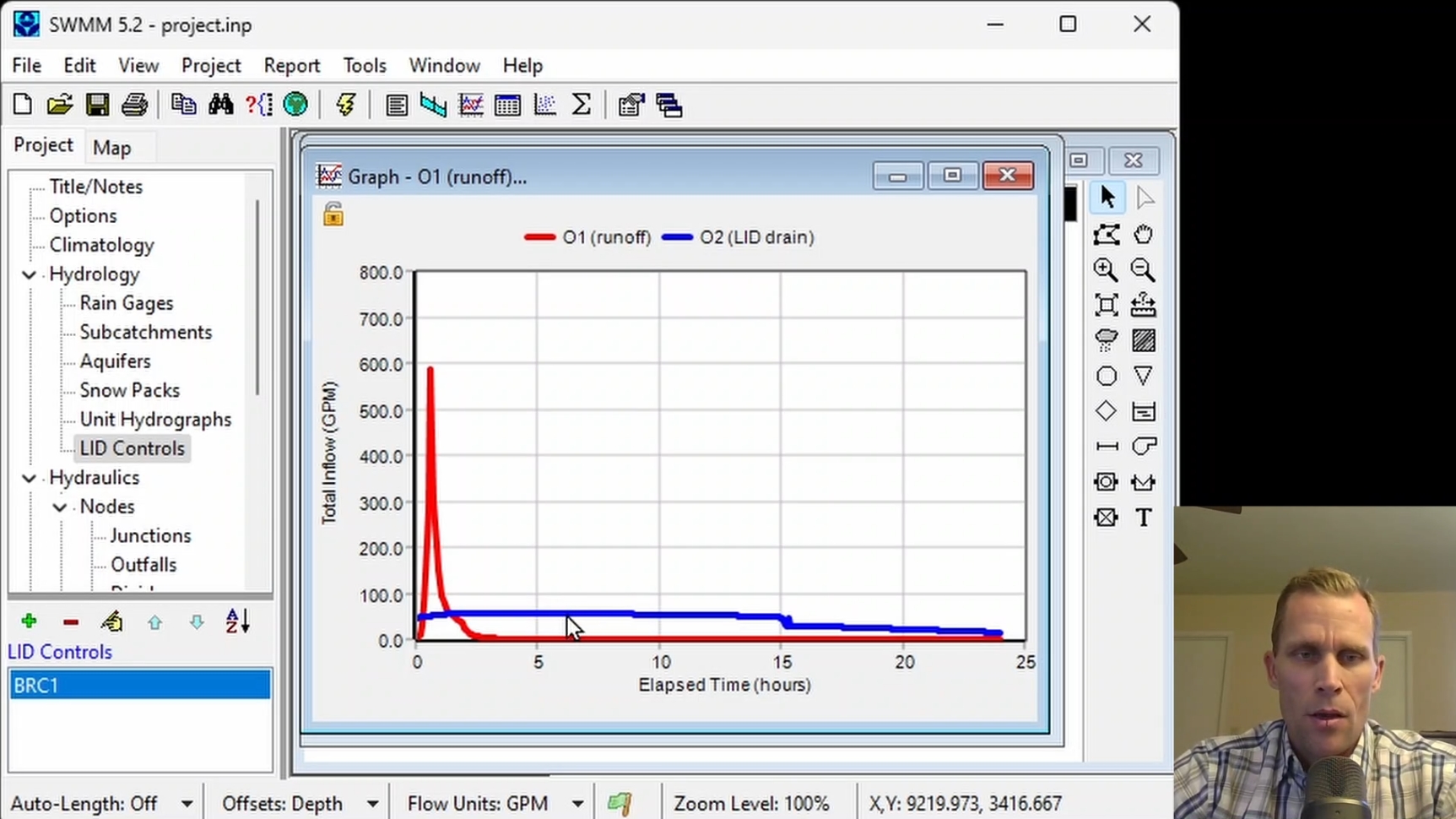
Task: Add a rain gage with the cloud icon
Action: pyautogui.click(x=1106, y=340)
